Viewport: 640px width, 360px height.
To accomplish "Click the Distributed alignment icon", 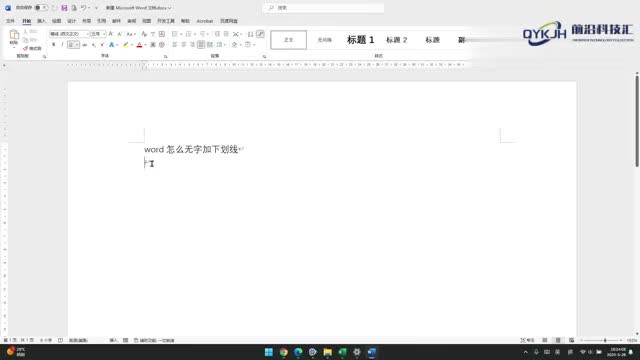I will 210,44.
